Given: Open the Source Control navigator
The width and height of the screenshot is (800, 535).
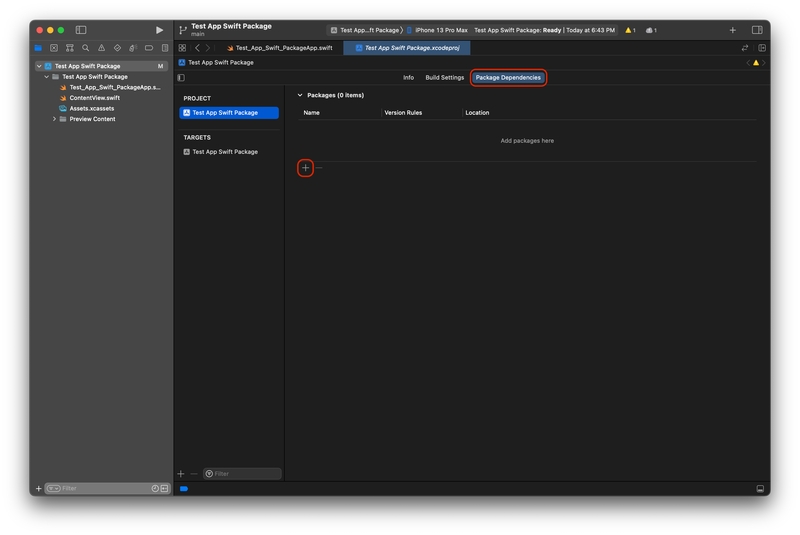Looking at the screenshot, I should coord(54,48).
